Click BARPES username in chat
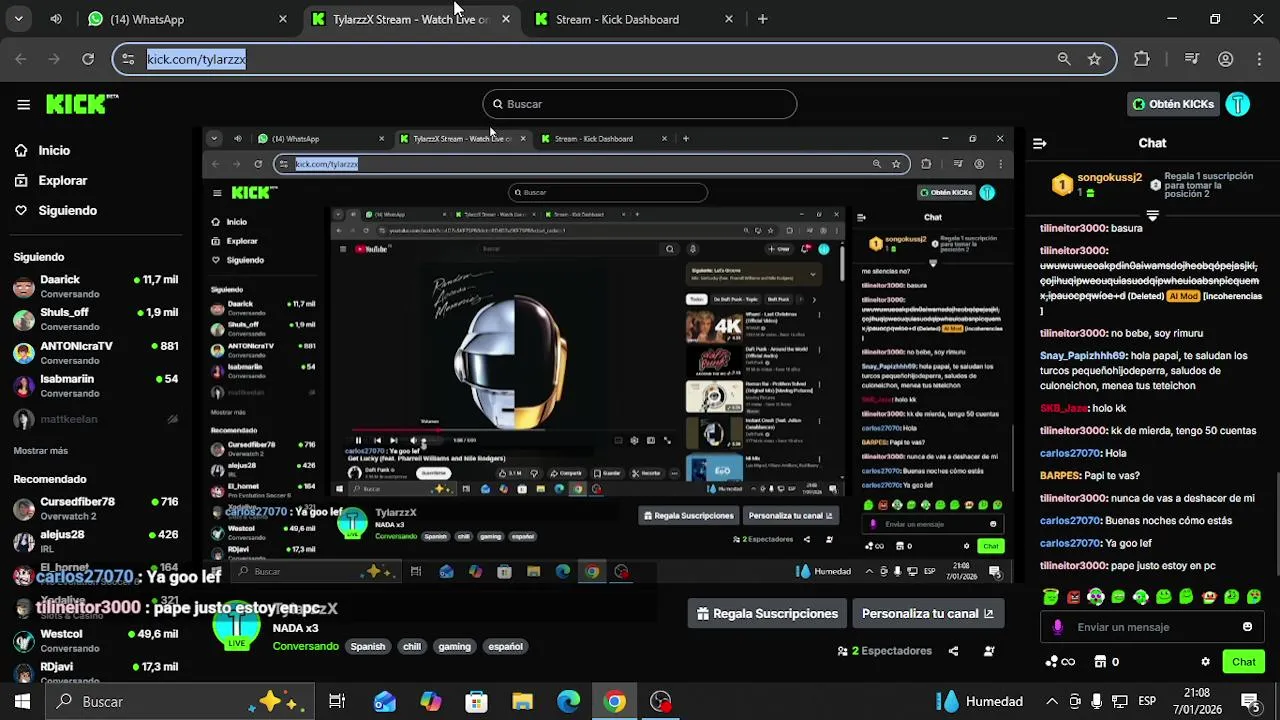1280x720 pixels. click(x=1061, y=476)
